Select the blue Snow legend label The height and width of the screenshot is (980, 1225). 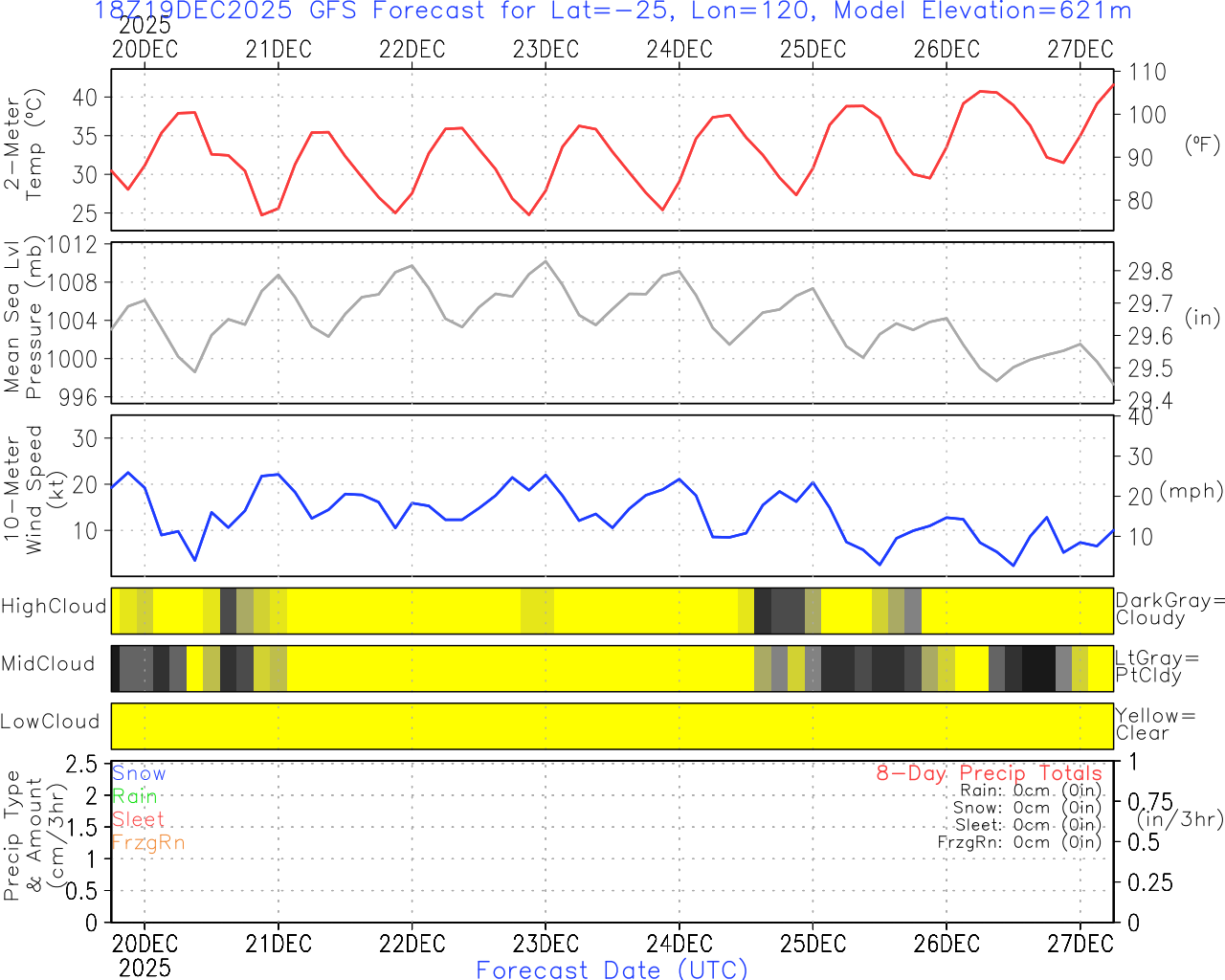tap(139, 773)
